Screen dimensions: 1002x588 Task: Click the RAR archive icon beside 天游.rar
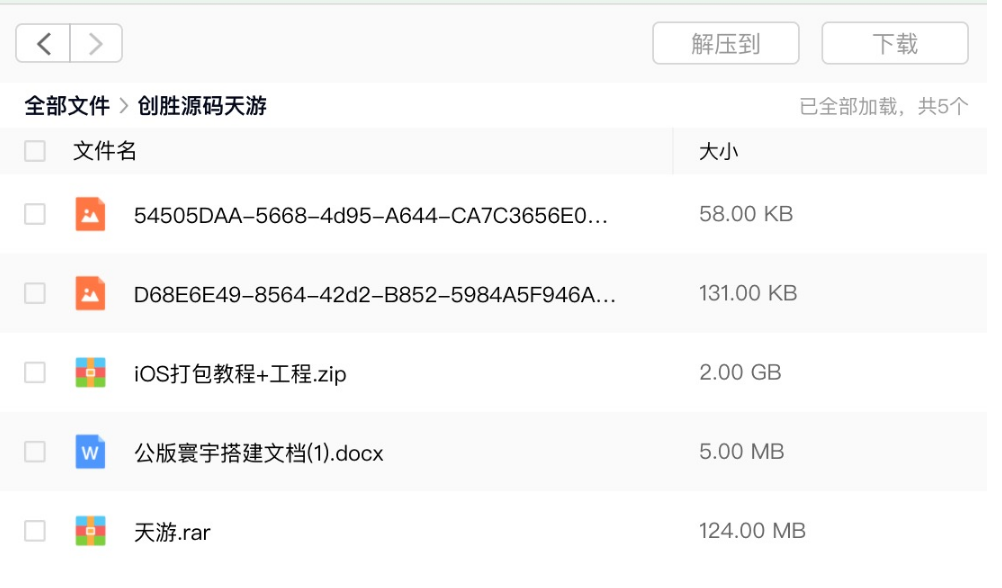pyautogui.click(x=90, y=531)
